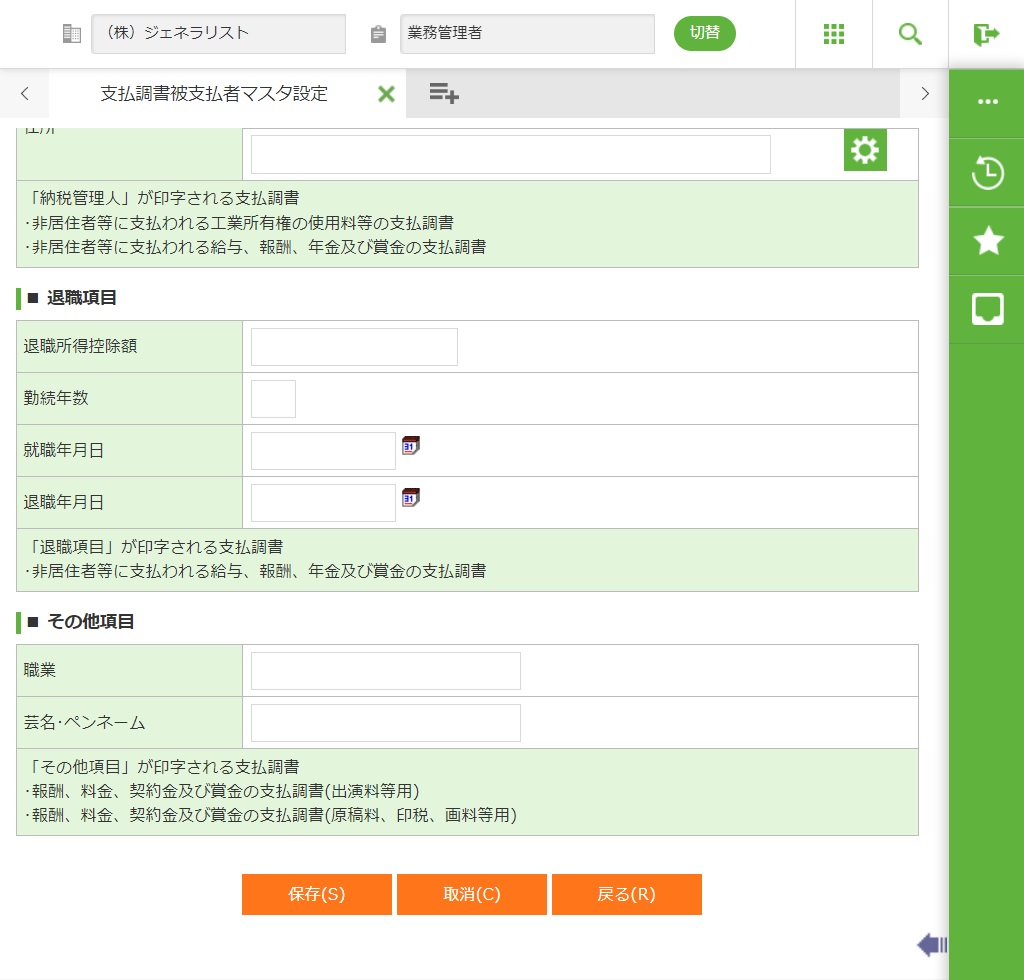Open the three-dots more menu in sidebar
The width and height of the screenshot is (1024, 980).
point(987,102)
